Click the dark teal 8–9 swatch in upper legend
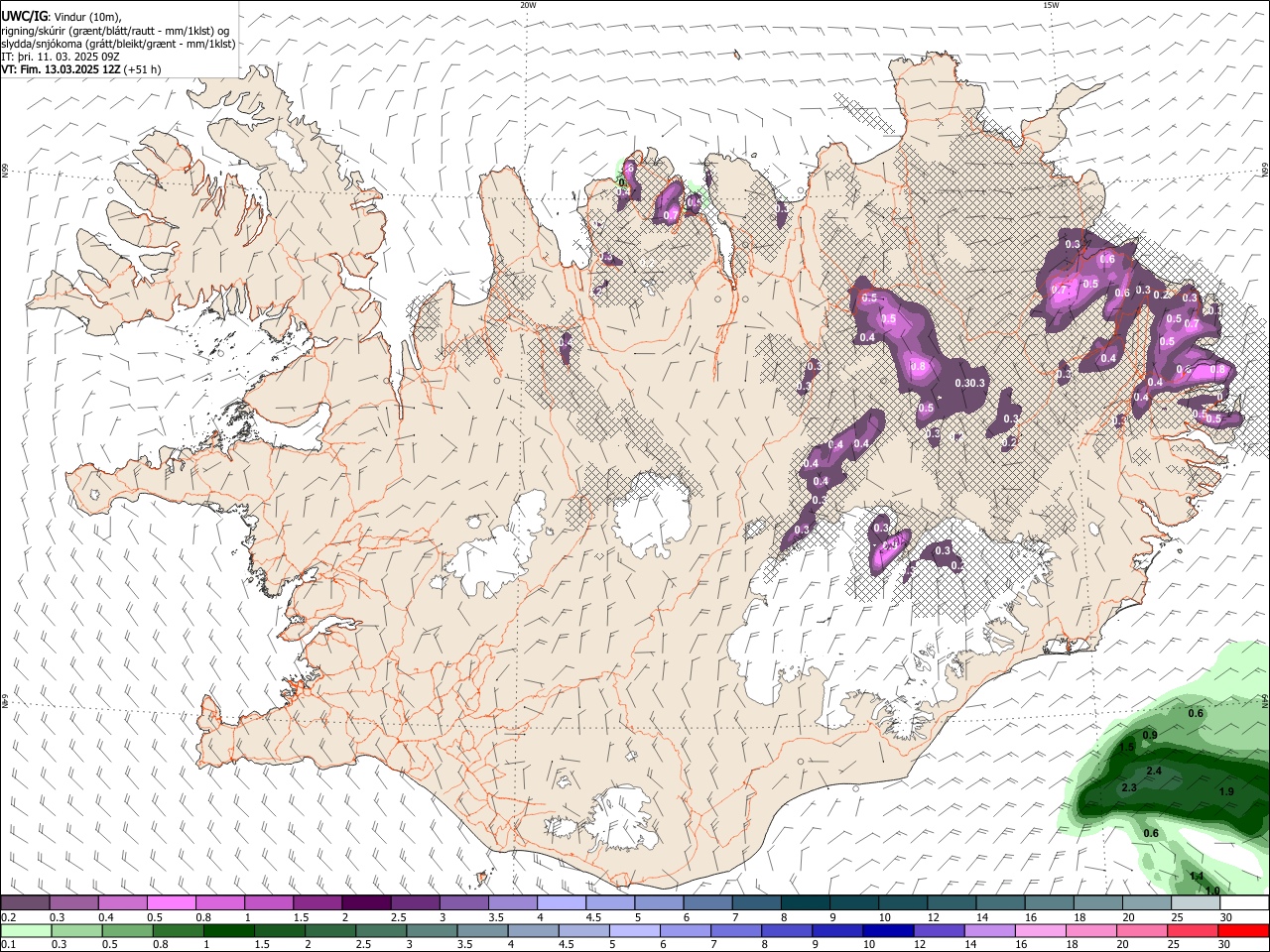This screenshot has height=952, width=1270. 806,903
